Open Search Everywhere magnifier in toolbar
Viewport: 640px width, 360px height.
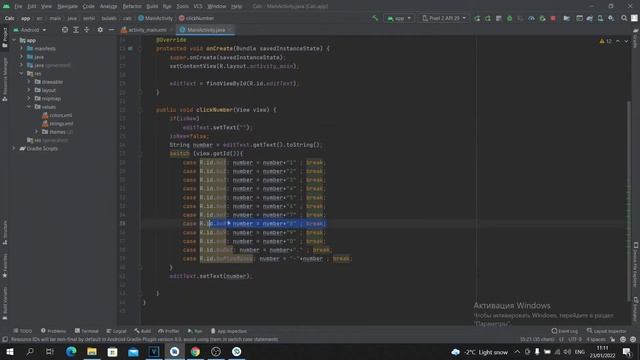click(x=624, y=18)
